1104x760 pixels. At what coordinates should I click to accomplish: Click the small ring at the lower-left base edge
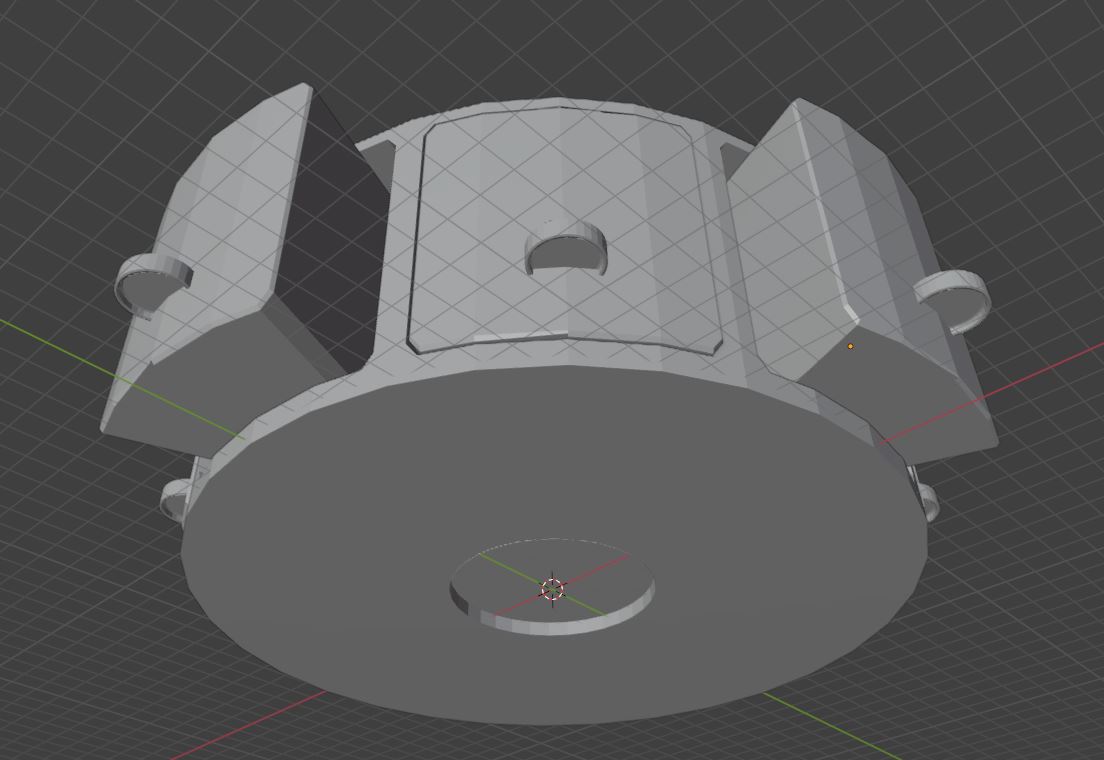tap(175, 499)
